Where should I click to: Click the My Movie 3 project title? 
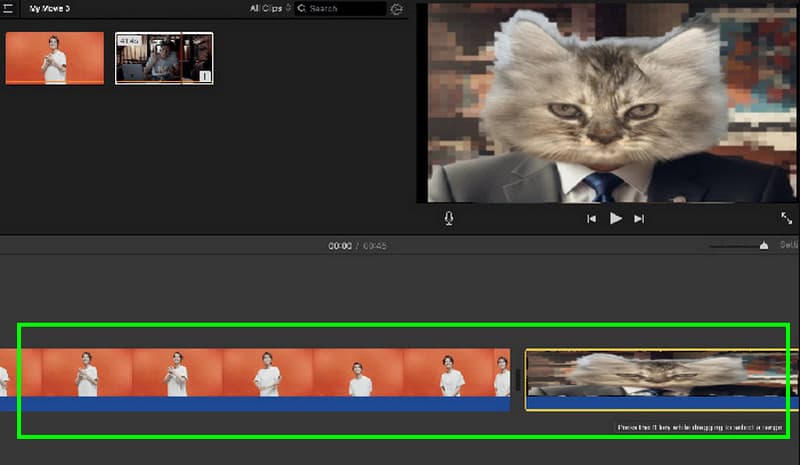[49, 9]
